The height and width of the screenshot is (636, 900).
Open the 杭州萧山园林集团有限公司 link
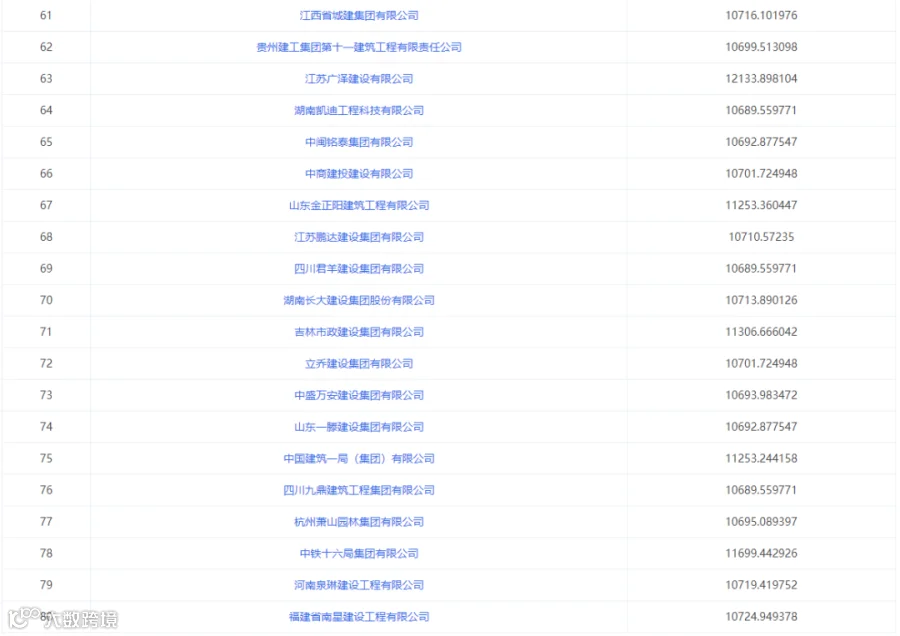(x=359, y=522)
